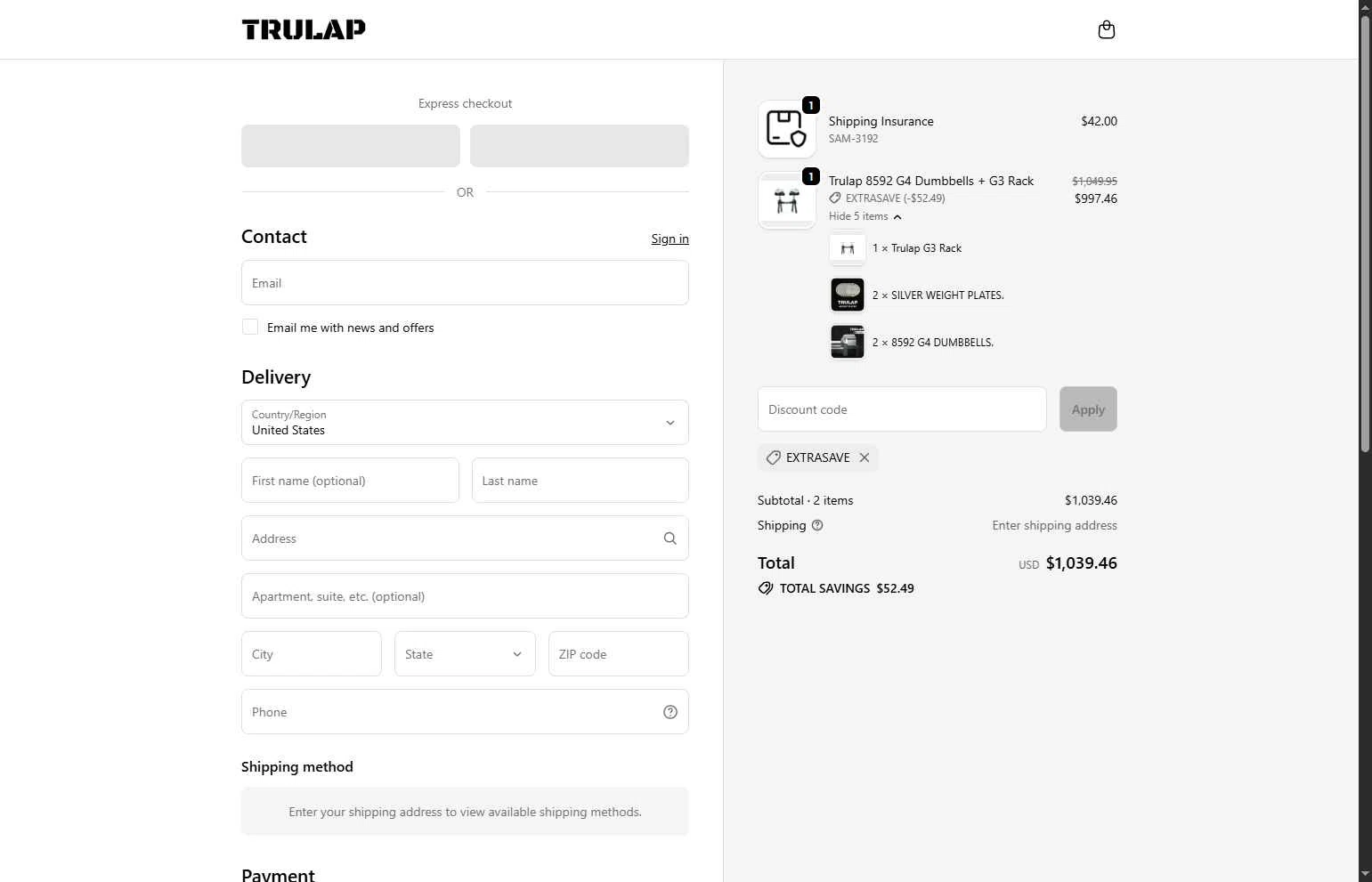The width and height of the screenshot is (1372, 882).
Task: Click the USD $1,039.46 total amount
Action: [x=1068, y=563]
